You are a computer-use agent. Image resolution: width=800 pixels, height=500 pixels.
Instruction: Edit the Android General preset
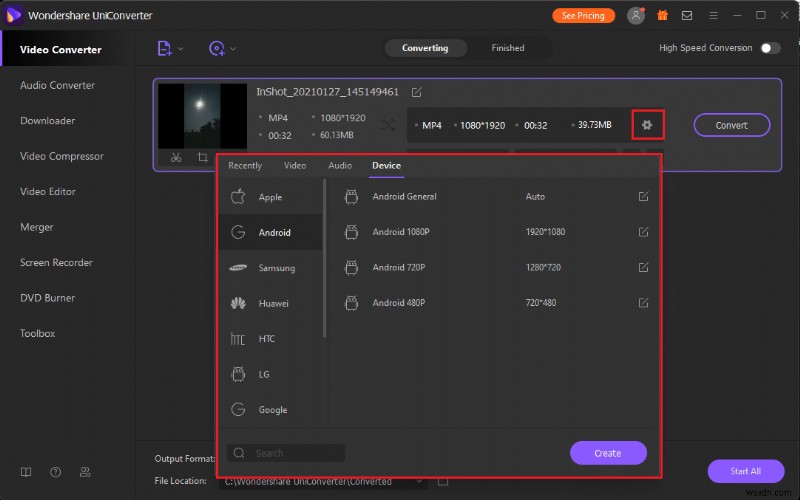click(x=643, y=197)
